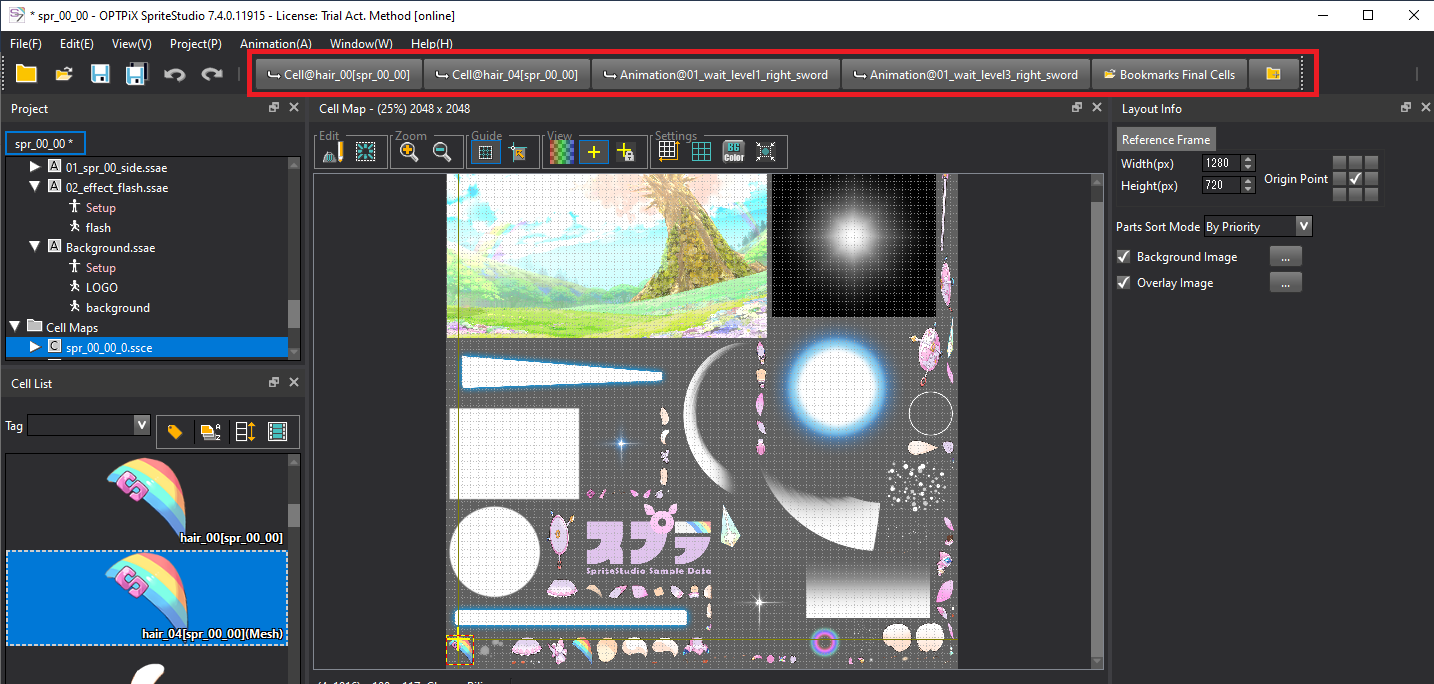This screenshot has width=1434, height=684.
Task: Select the hair_00 cell thumbnail
Action: tap(146, 500)
